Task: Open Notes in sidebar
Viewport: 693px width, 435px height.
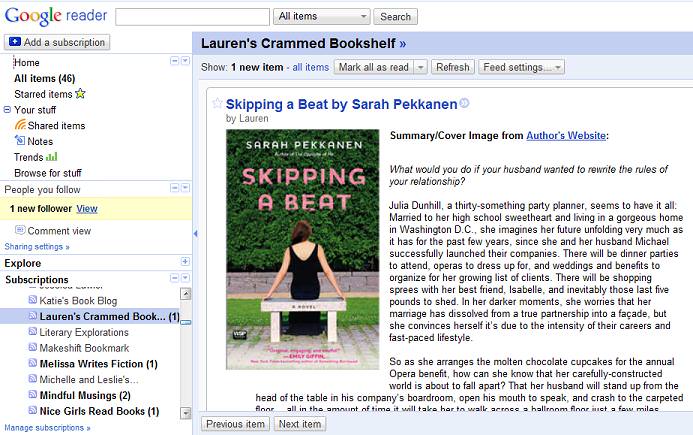Action: point(40,141)
